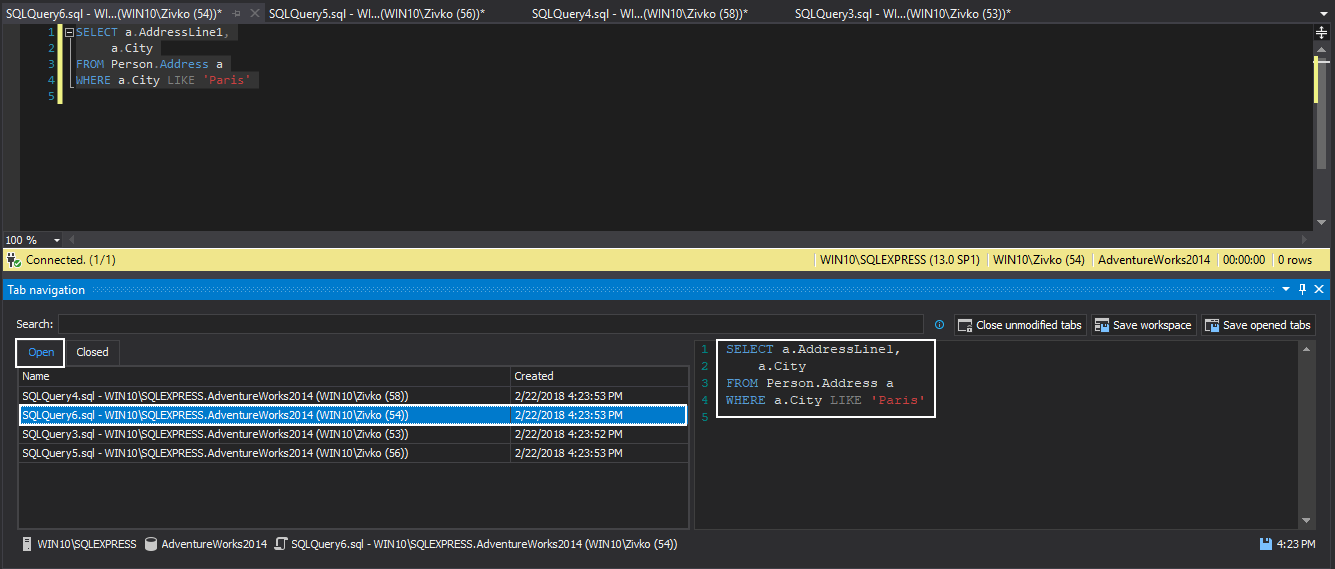Click the server icon next to WIN10\SQLEXPRESS
The width and height of the screenshot is (1335, 569).
(x=27, y=544)
